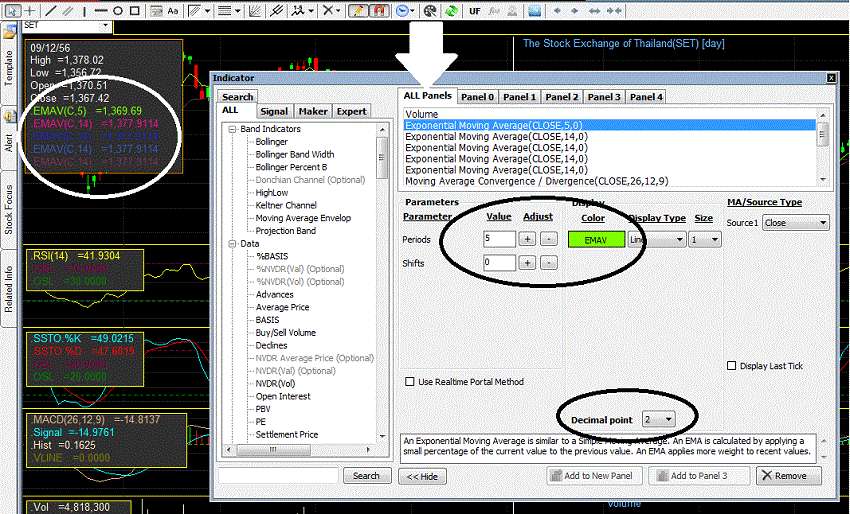Select Bollinger Band Width in the tree

coord(294,155)
